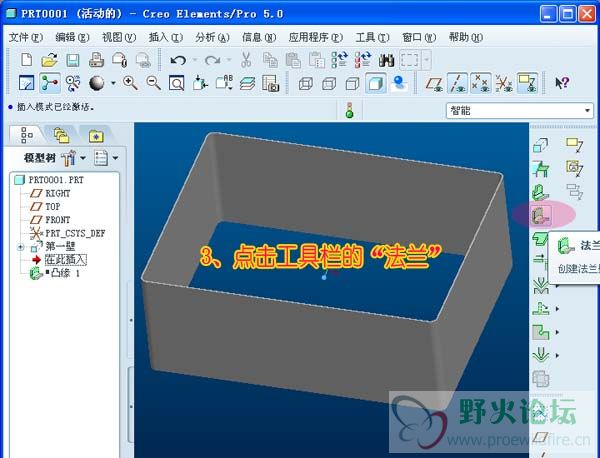Switch to hidden line display icon
600x458 pixels.
[329, 83]
